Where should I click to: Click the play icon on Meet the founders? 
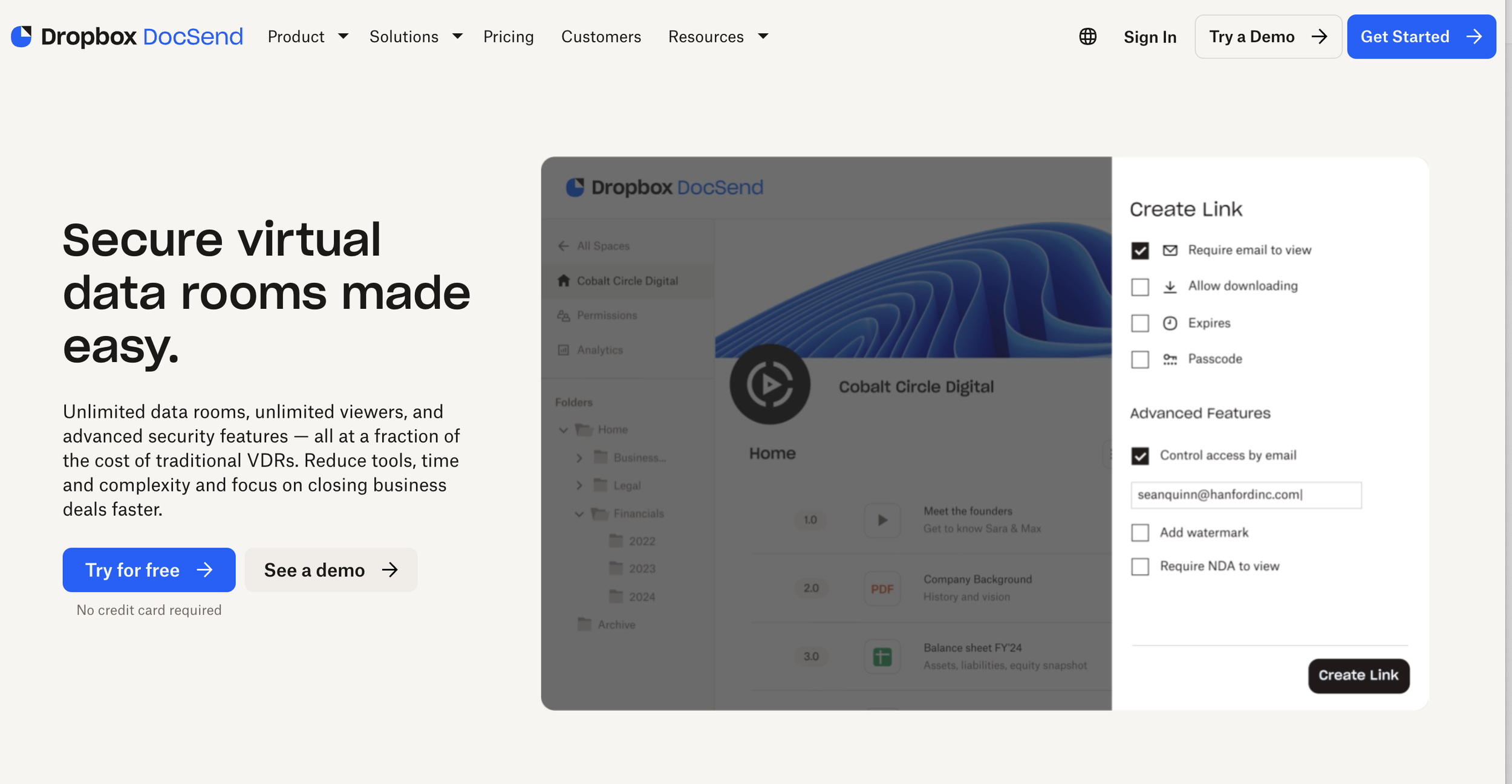[882, 520]
